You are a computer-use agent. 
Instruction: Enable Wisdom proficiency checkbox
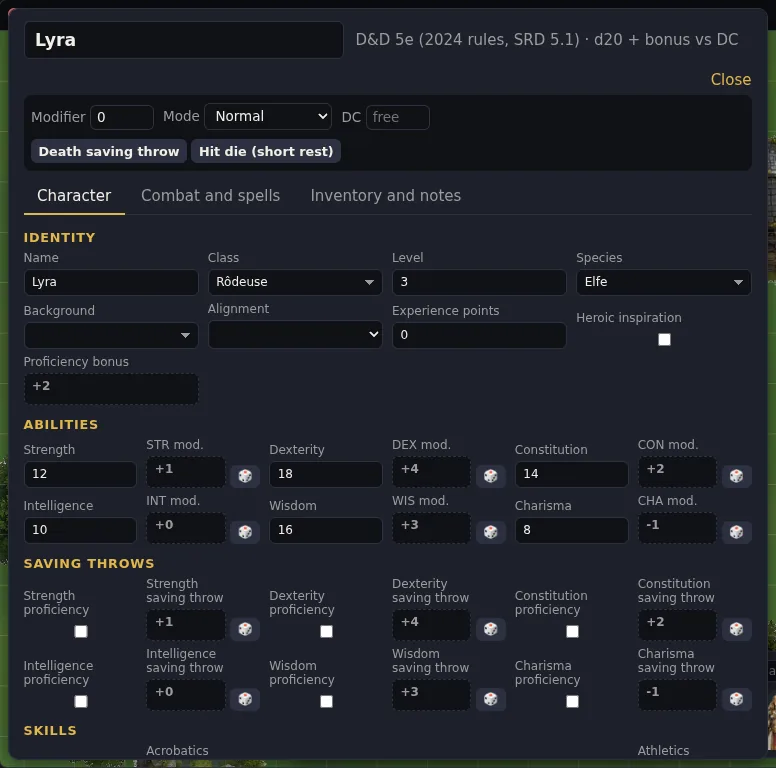tap(326, 701)
